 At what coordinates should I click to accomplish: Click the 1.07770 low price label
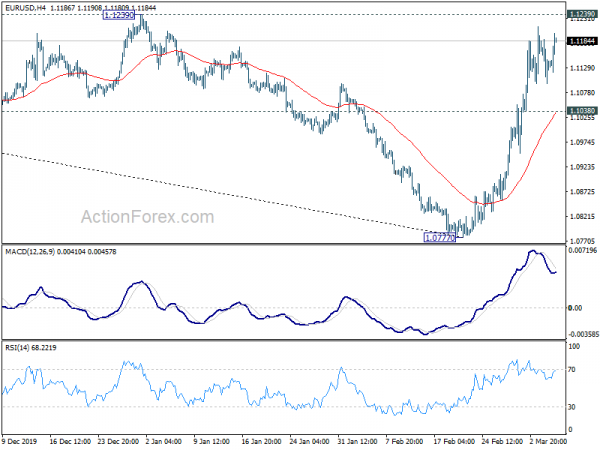(x=440, y=238)
